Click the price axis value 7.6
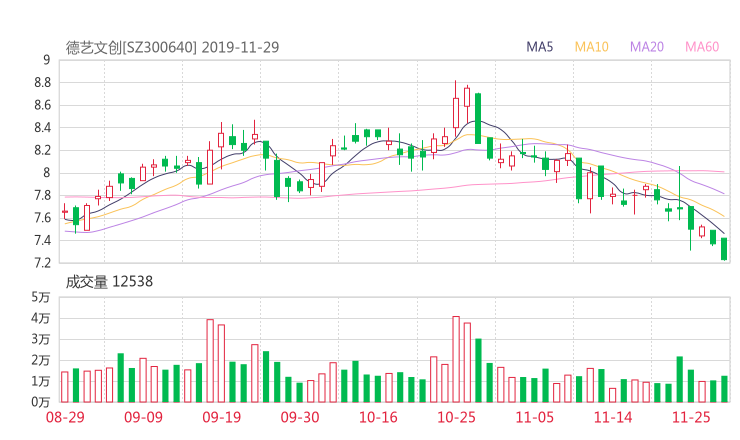 click(x=42, y=218)
